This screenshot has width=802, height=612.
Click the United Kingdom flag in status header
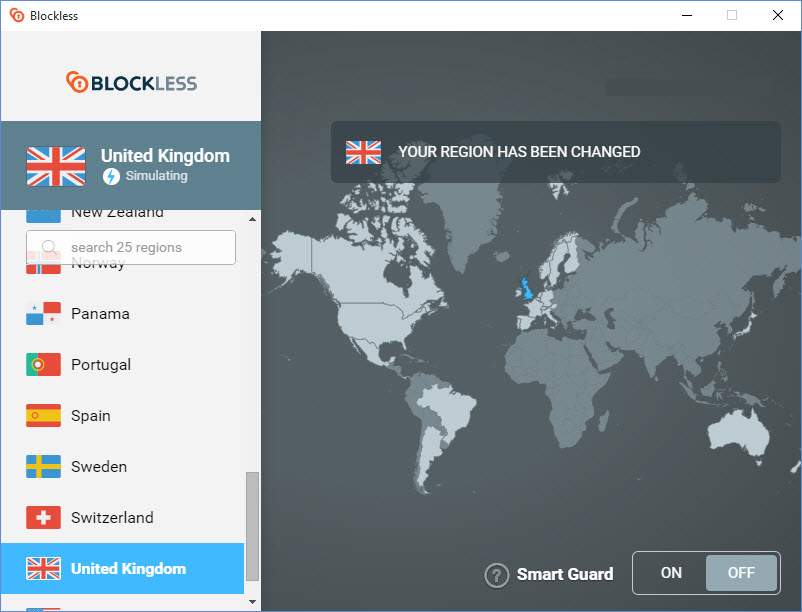point(56,166)
